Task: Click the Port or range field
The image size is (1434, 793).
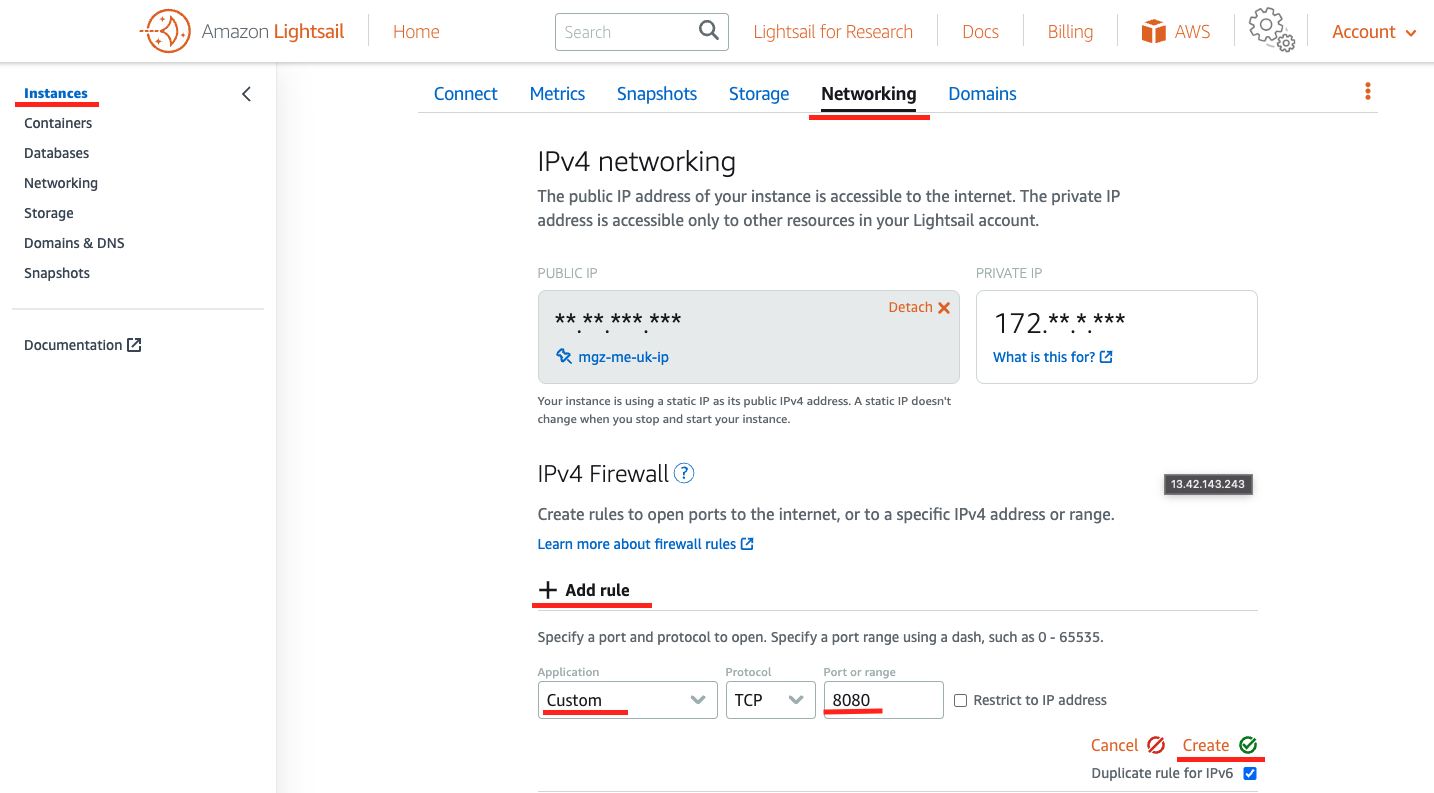Action: 883,700
